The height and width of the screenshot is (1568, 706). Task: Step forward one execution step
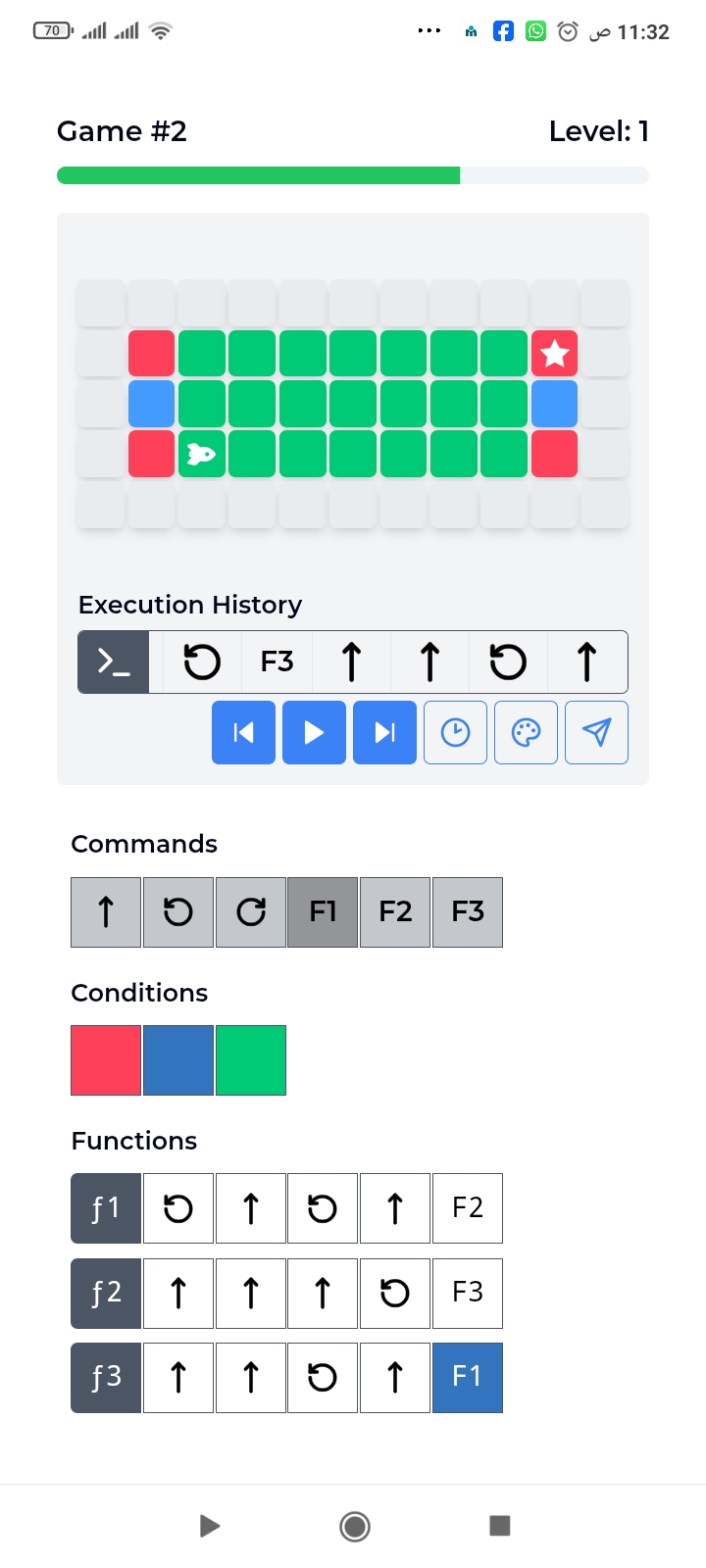(384, 732)
